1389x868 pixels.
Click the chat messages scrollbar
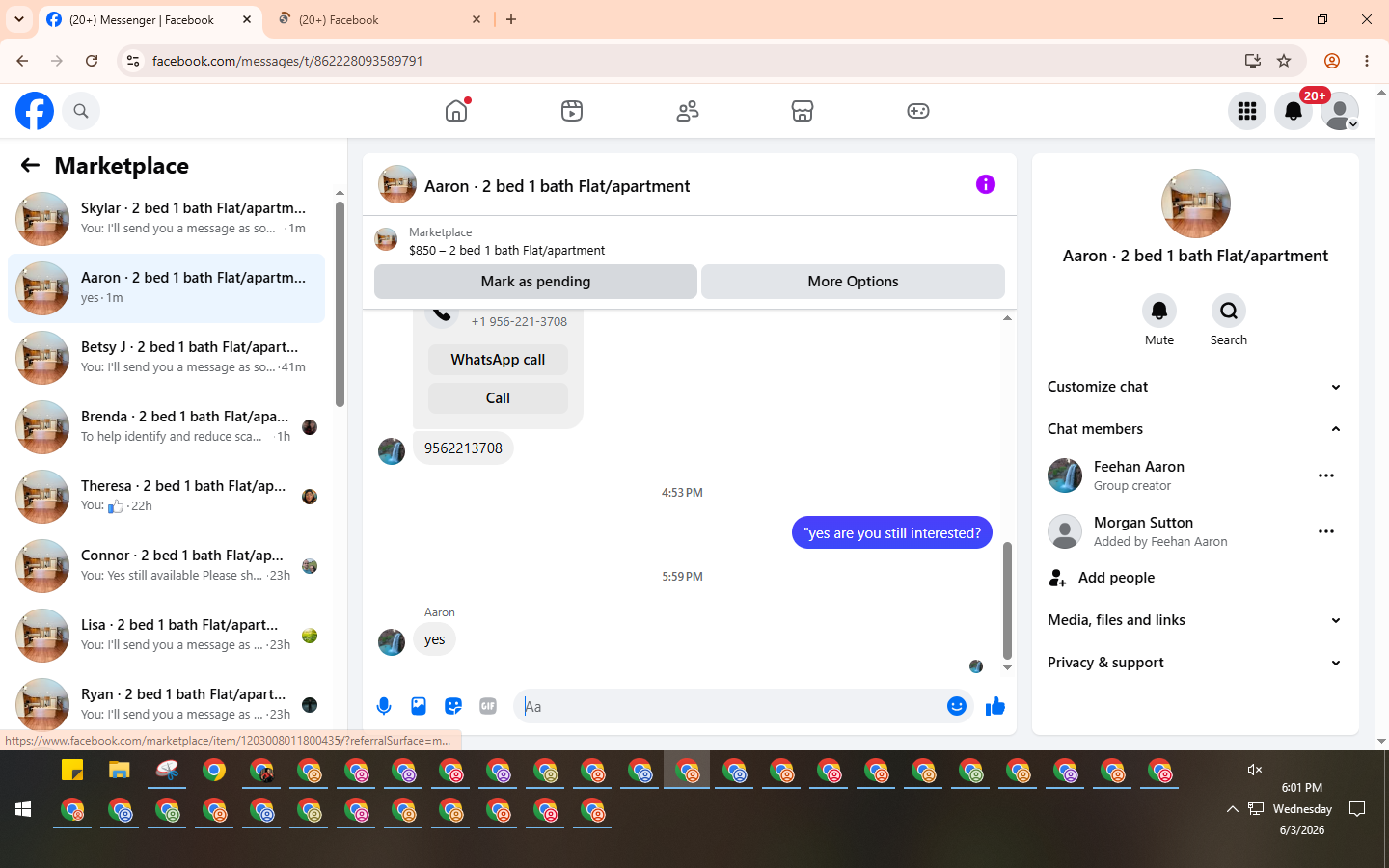coord(1007,600)
